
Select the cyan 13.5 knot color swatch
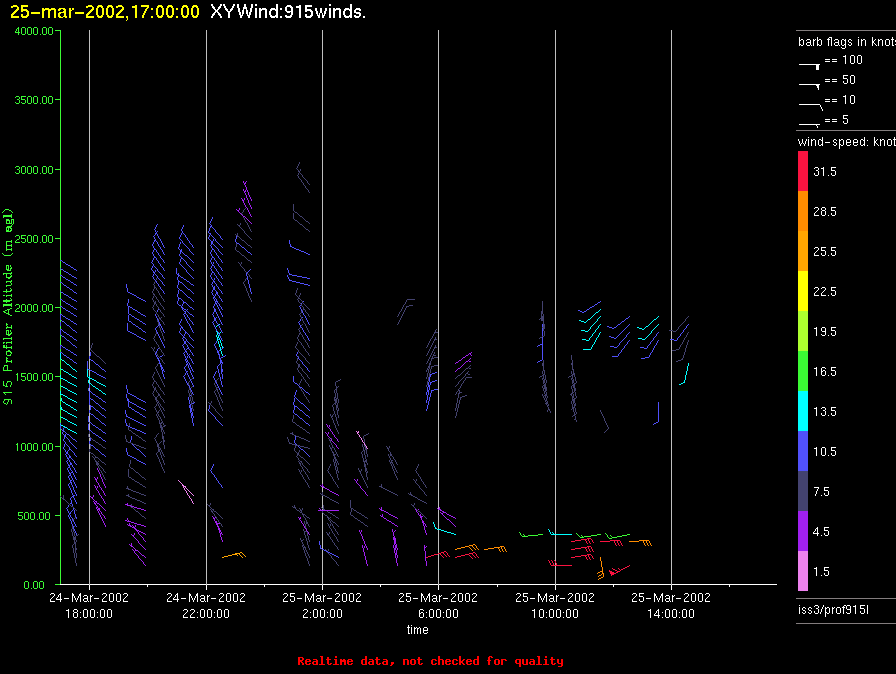pyautogui.click(x=803, y=411)
